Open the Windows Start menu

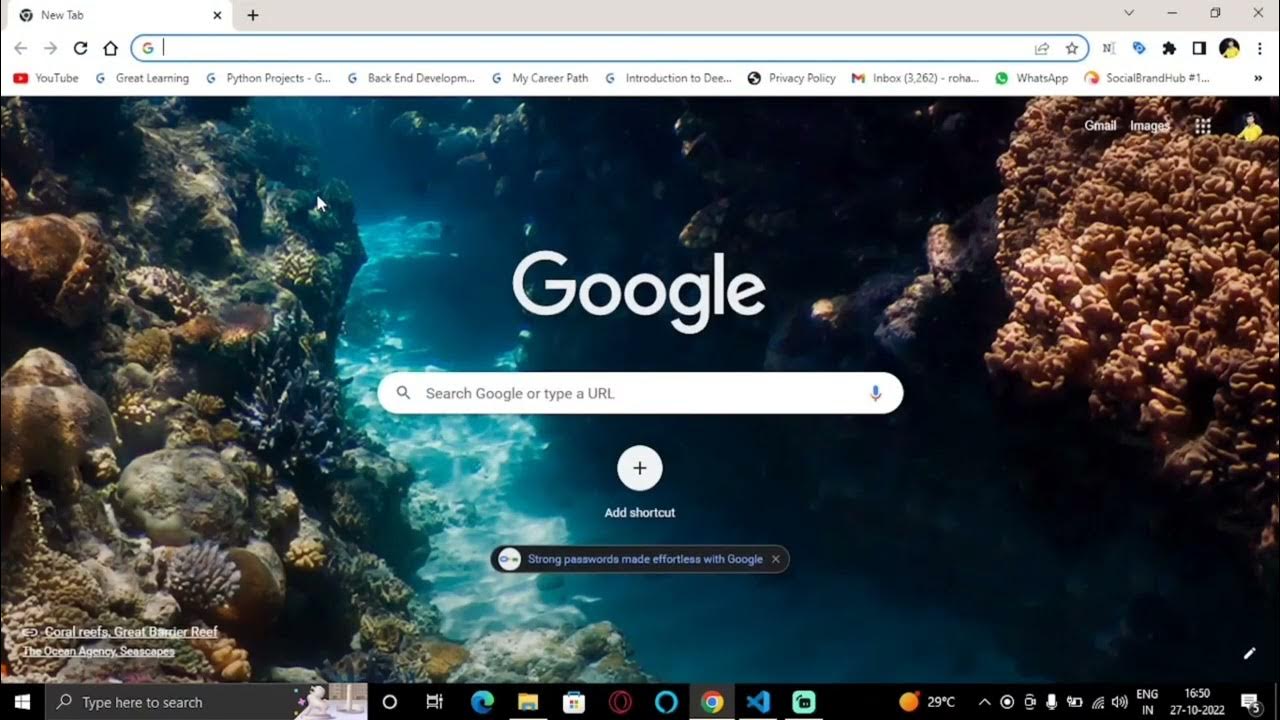click(x=22, y=702)
